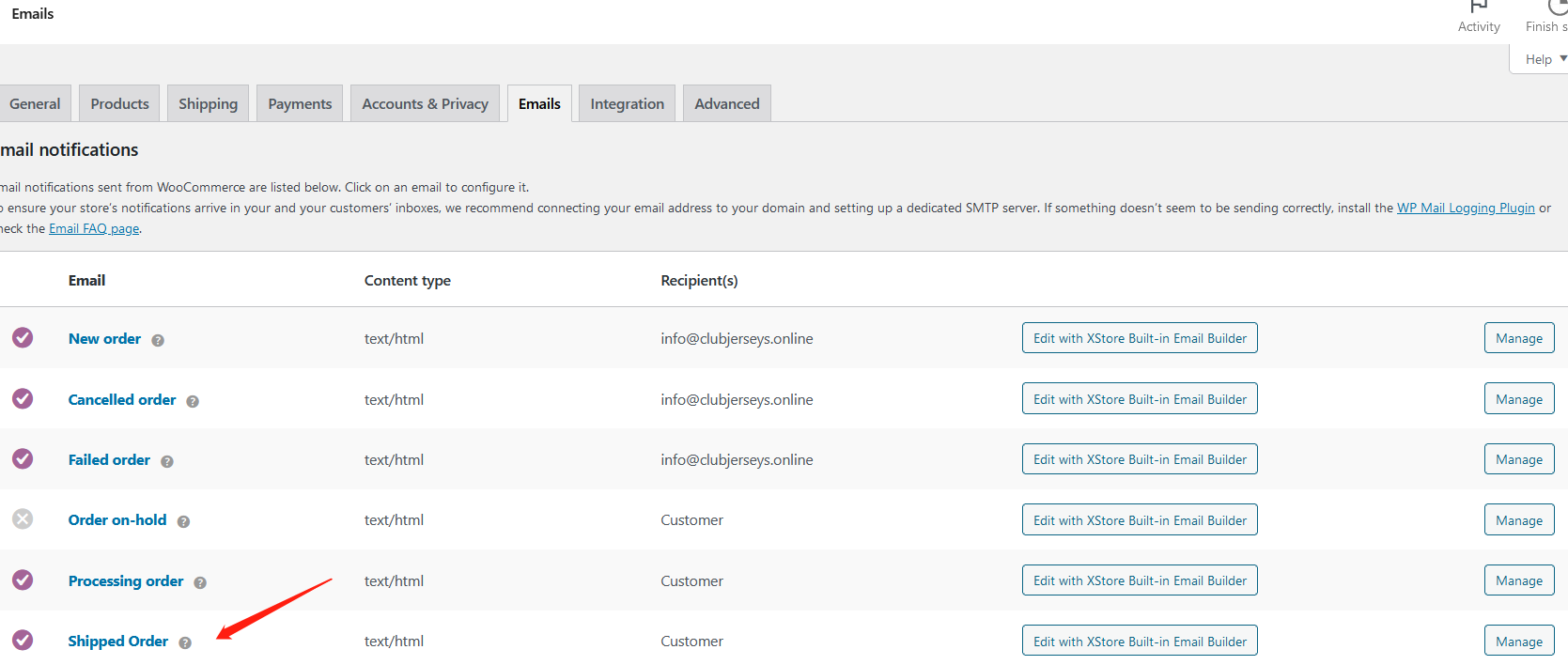
Task: Click the help icon beside Shipped Order
Action: click(185, 642)
